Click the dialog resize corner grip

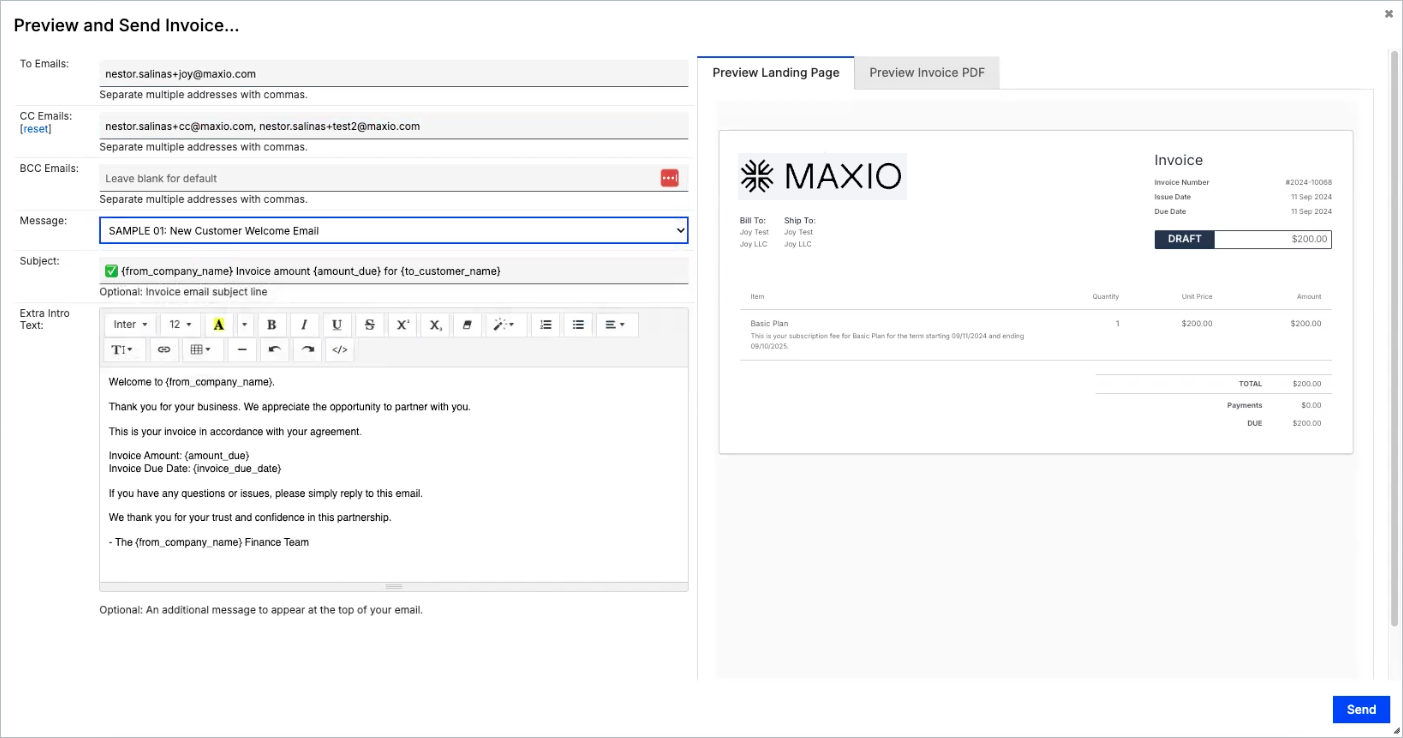(1396, 731)
